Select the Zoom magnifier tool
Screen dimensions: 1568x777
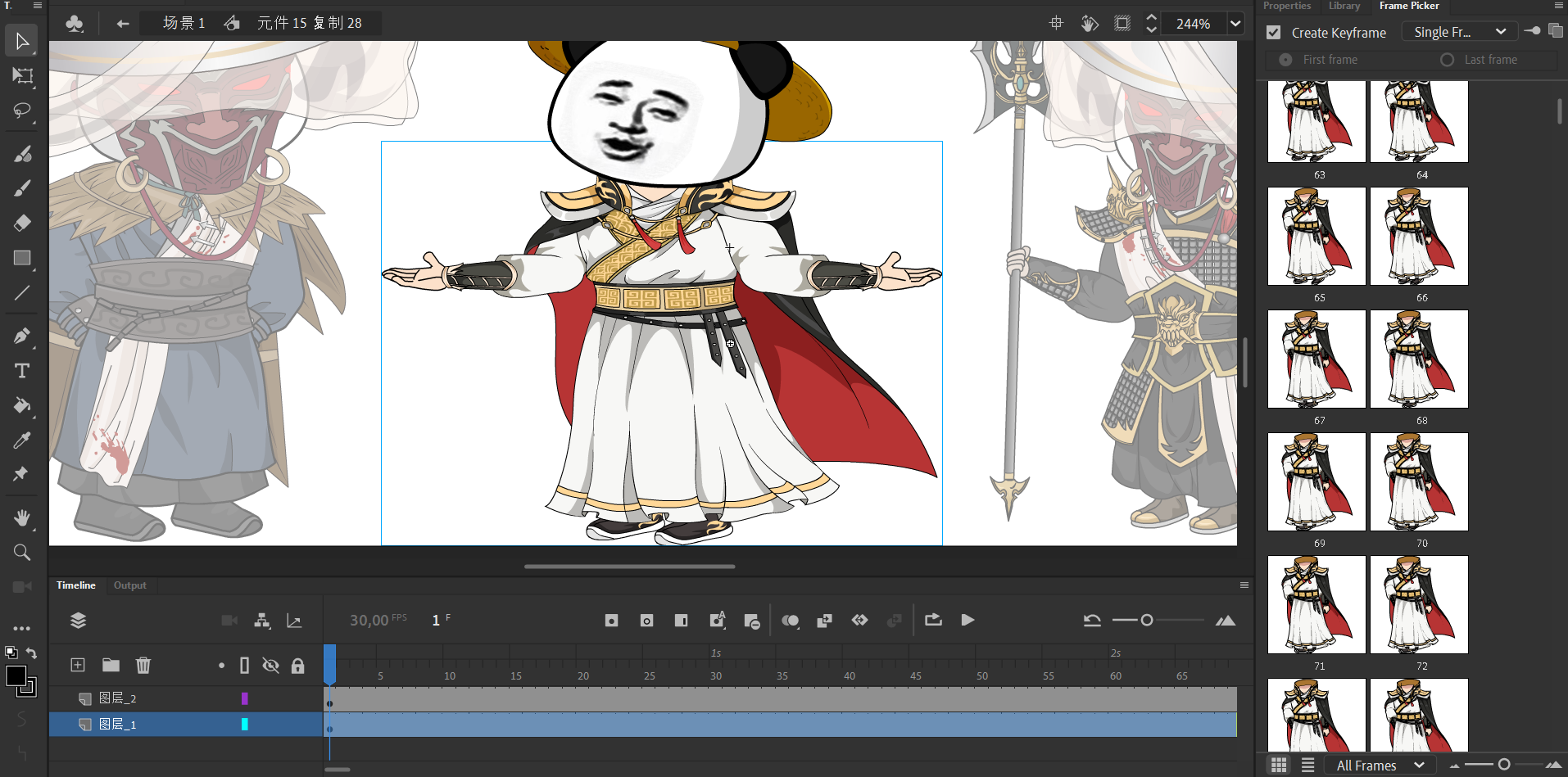22,553
